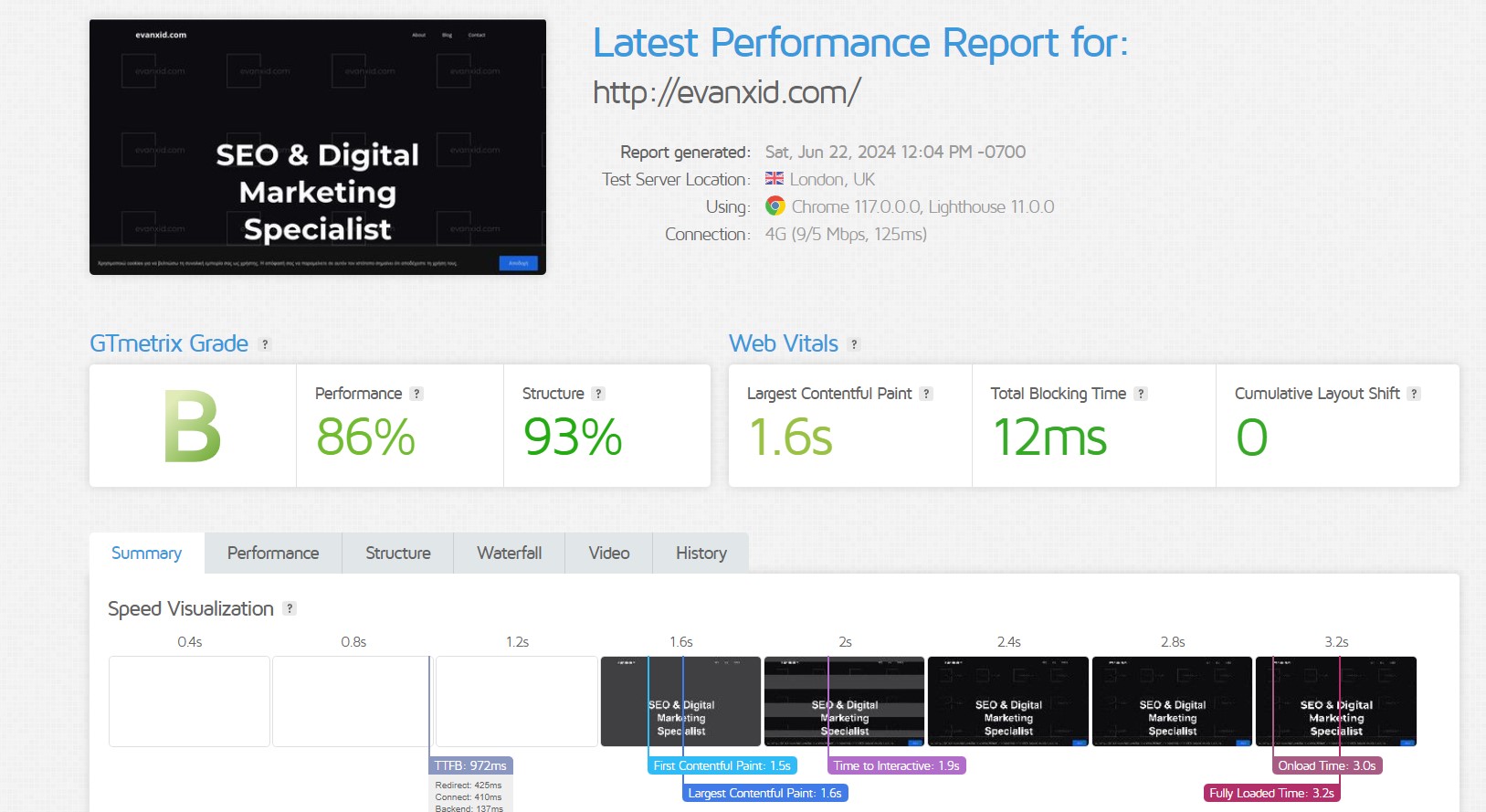Open Web Vitals help question mark
The height and width of the screenshot is (812, 1486).
854,344
